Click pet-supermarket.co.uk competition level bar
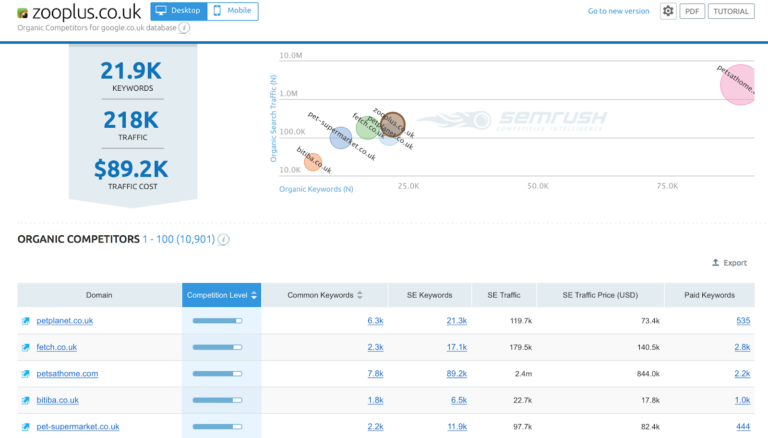Screen dimensions: 768x438 pos(217,427)
